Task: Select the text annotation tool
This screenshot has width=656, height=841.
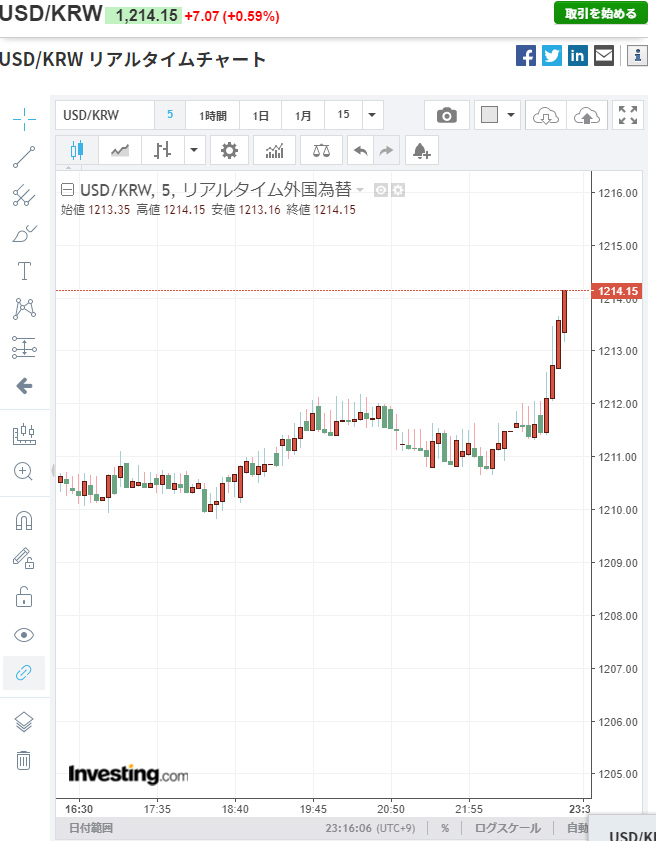Action: coord(24,271)
